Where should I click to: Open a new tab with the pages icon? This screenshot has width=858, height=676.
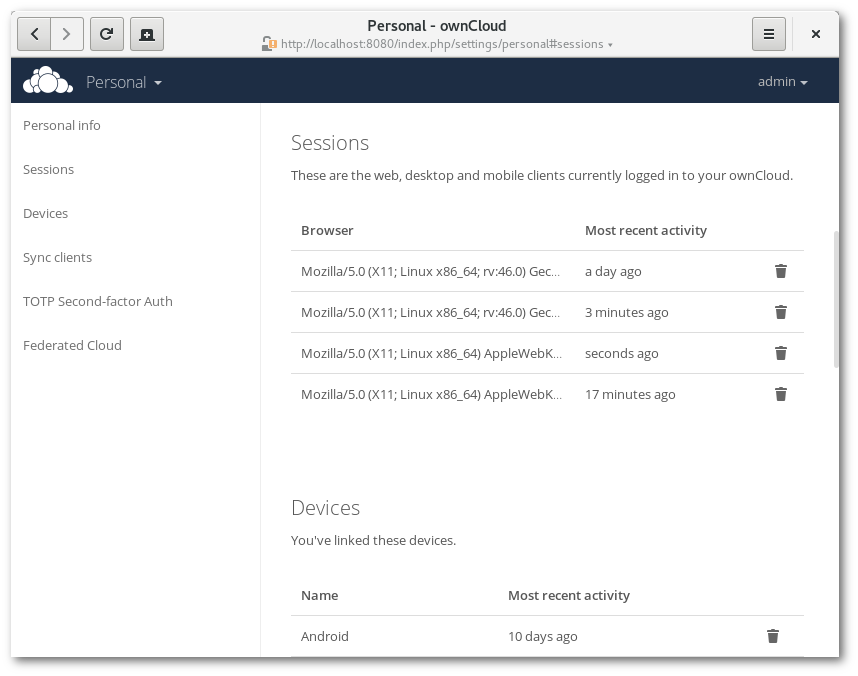(x=148, y=33)
